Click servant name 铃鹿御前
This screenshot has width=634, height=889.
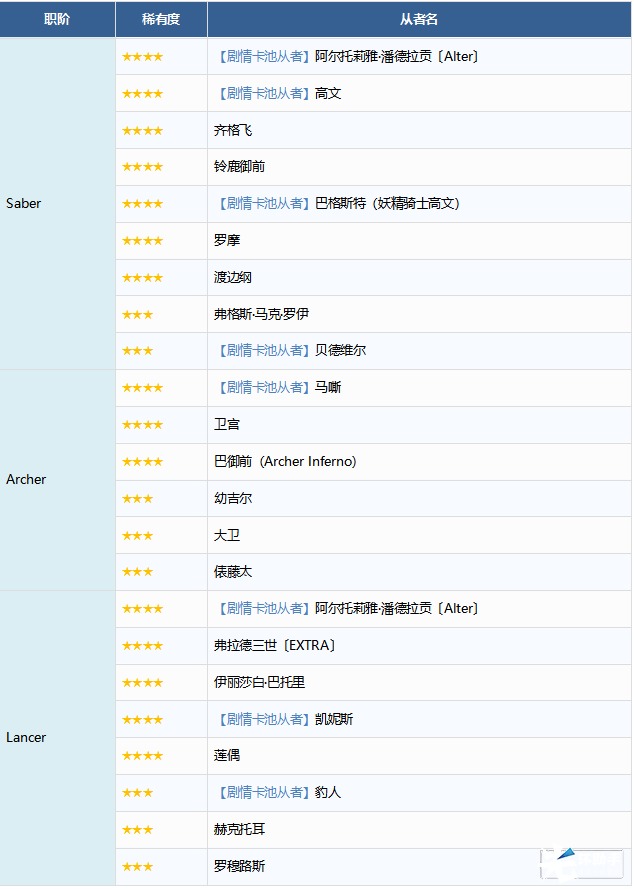(x=240, y=167)
